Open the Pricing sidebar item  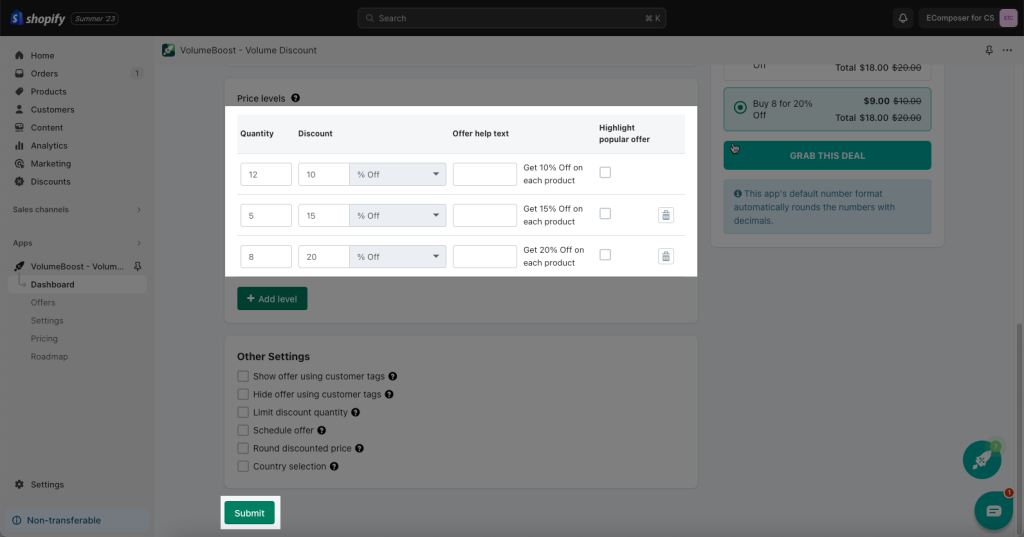[44, 338]
